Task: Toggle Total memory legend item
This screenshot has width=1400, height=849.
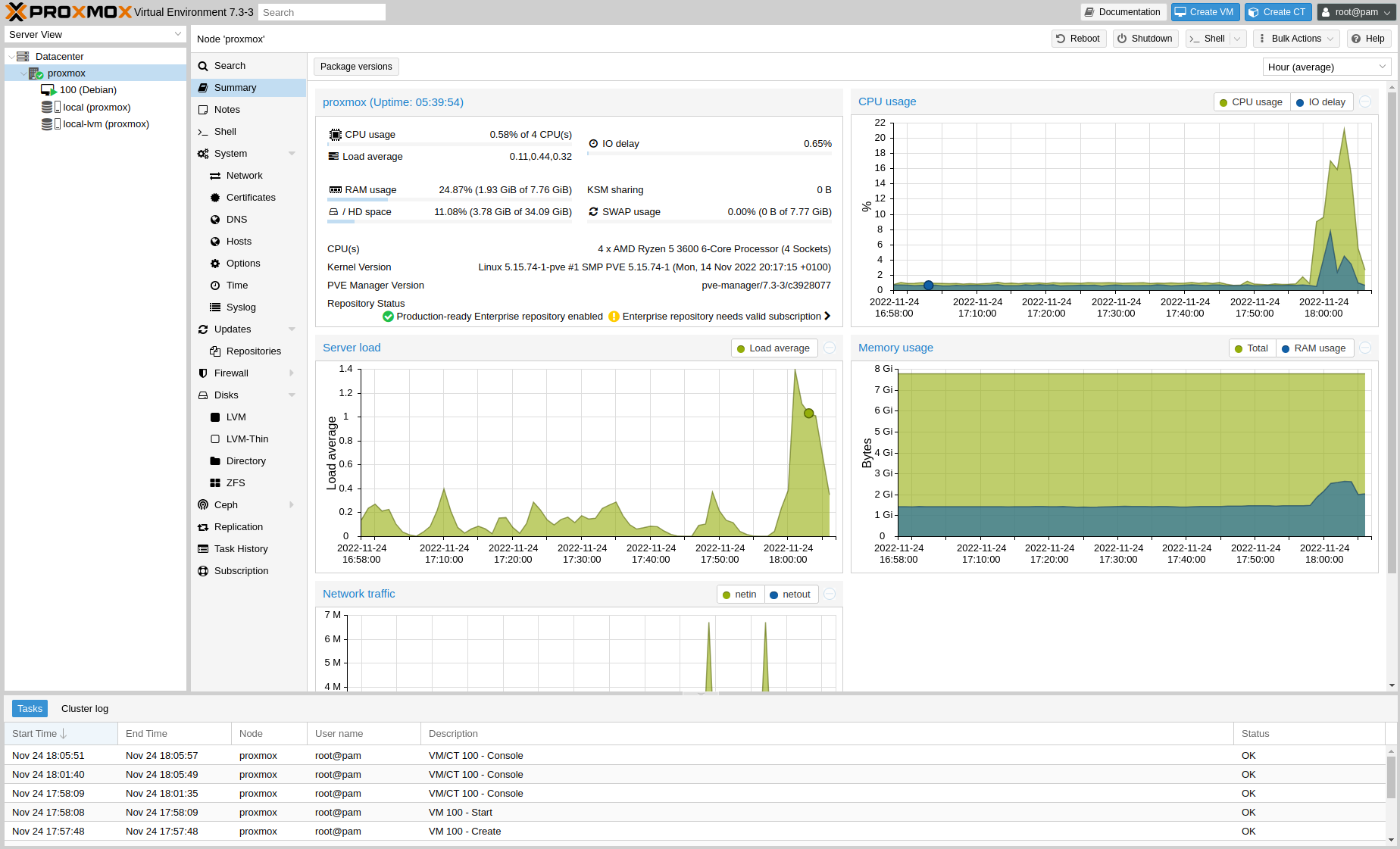Action: [x=1252, y=348]
